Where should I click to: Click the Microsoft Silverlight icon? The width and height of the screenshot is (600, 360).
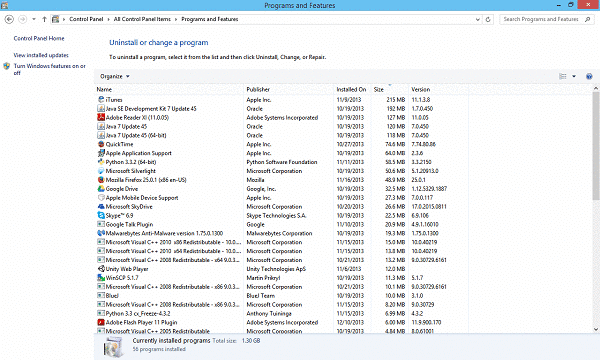101,171
